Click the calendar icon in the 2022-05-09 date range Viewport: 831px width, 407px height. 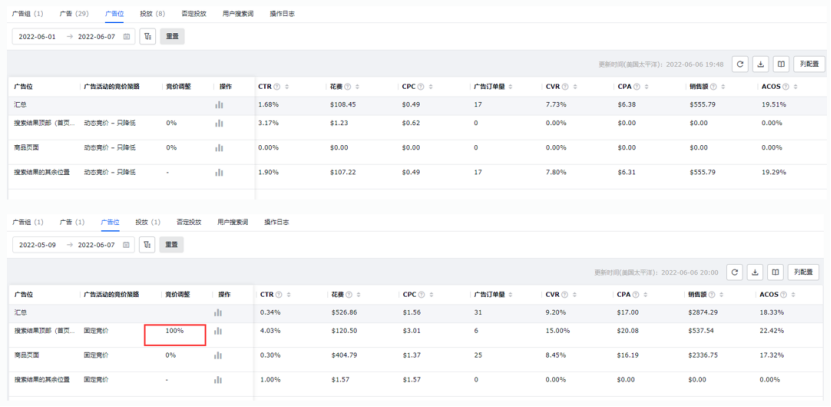point(126,245)
